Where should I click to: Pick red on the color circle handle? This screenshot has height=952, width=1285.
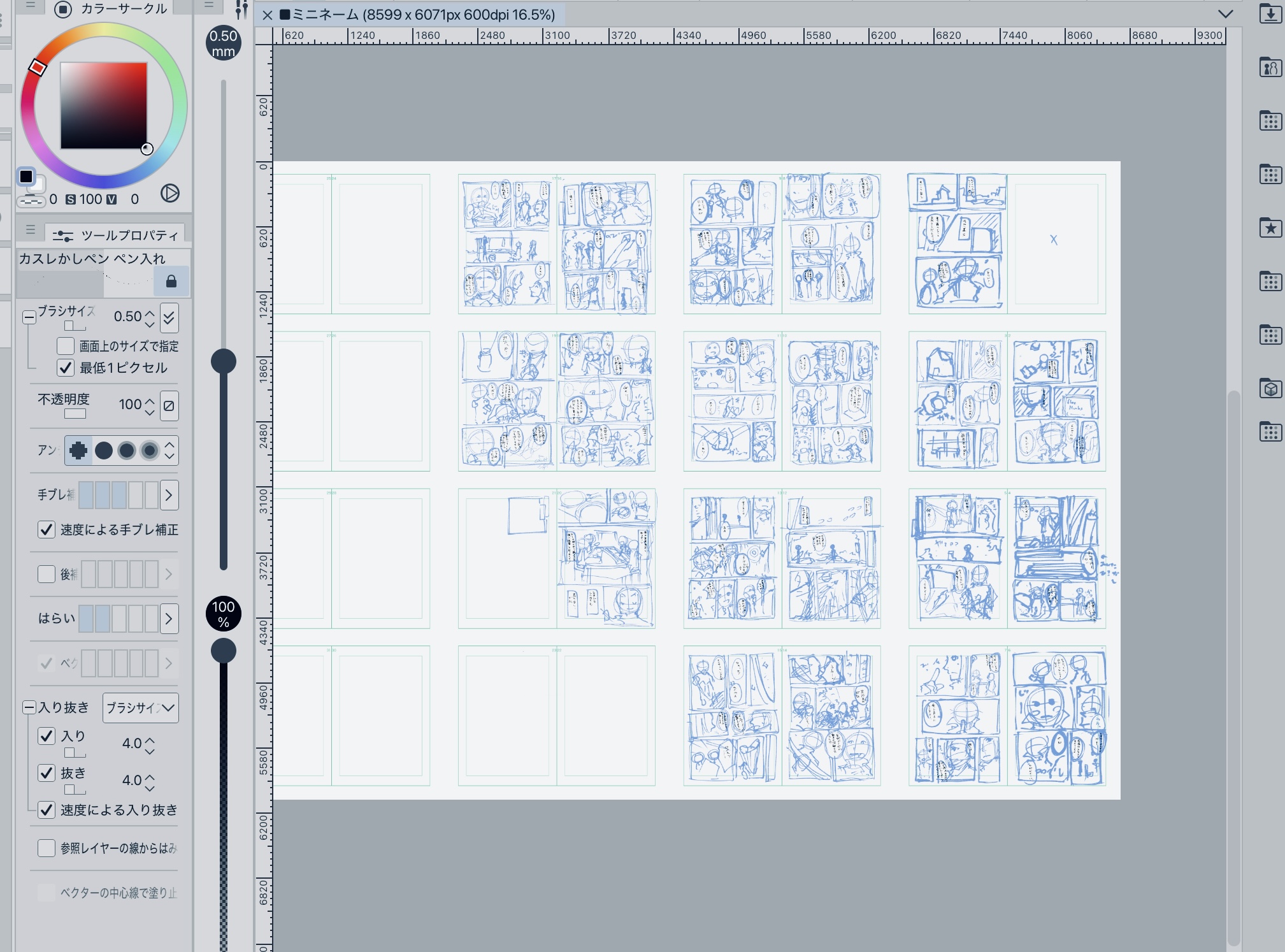point(38,67)
